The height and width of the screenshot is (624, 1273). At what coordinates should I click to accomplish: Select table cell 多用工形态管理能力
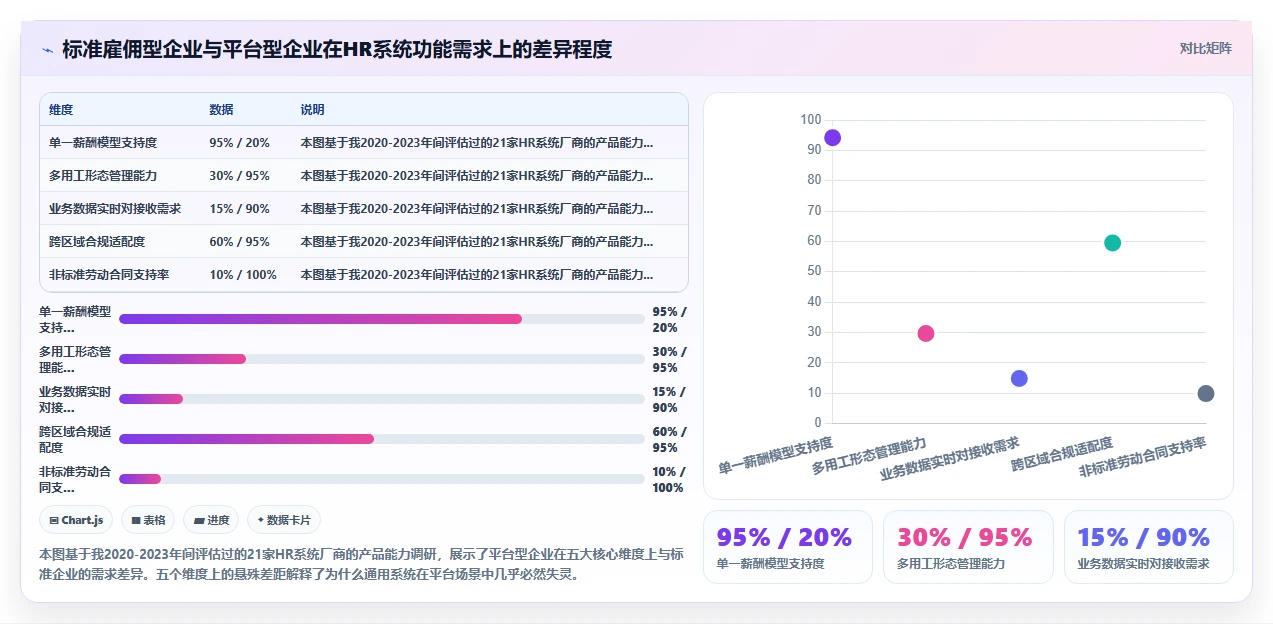click(103, 176)
